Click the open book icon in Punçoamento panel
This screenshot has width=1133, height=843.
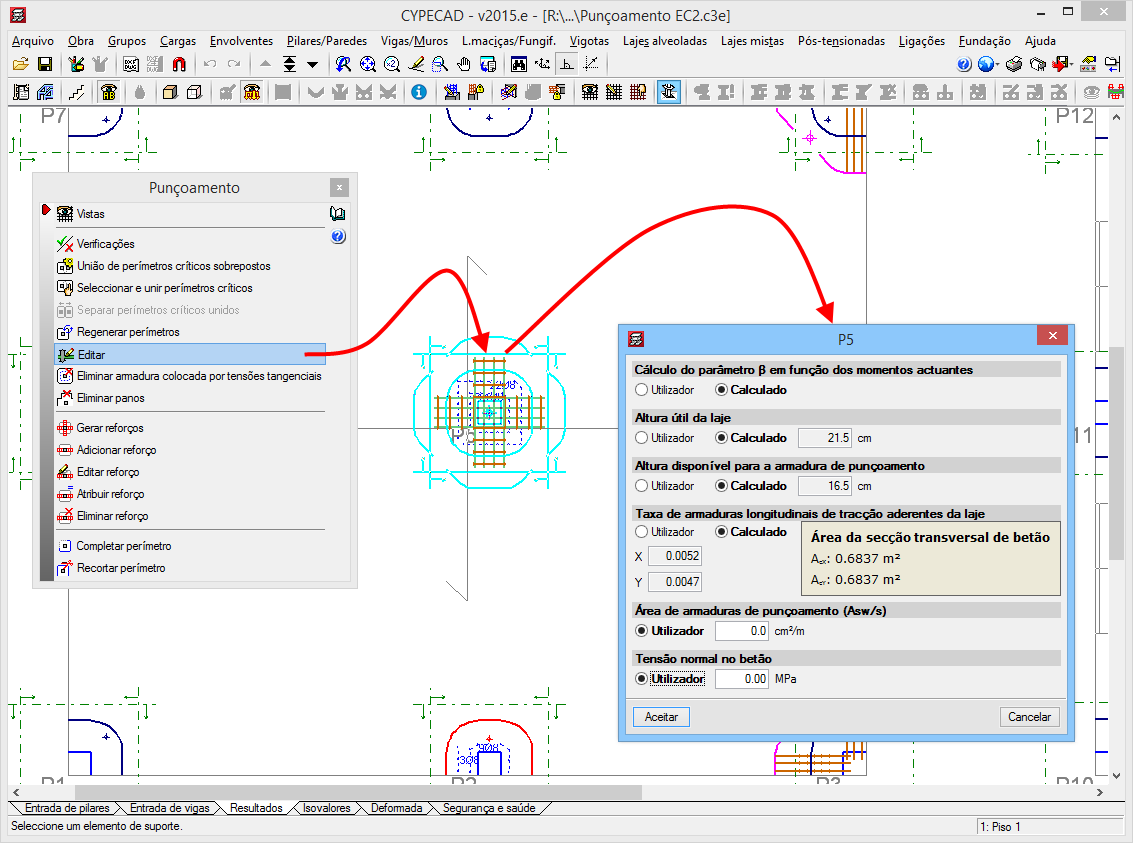337,214
